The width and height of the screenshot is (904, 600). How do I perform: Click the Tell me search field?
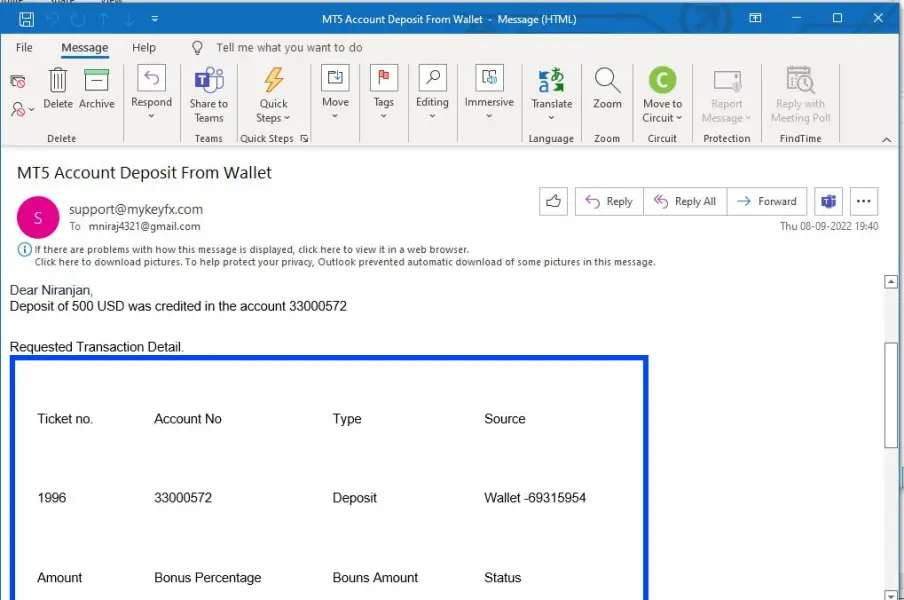[289, 47]
